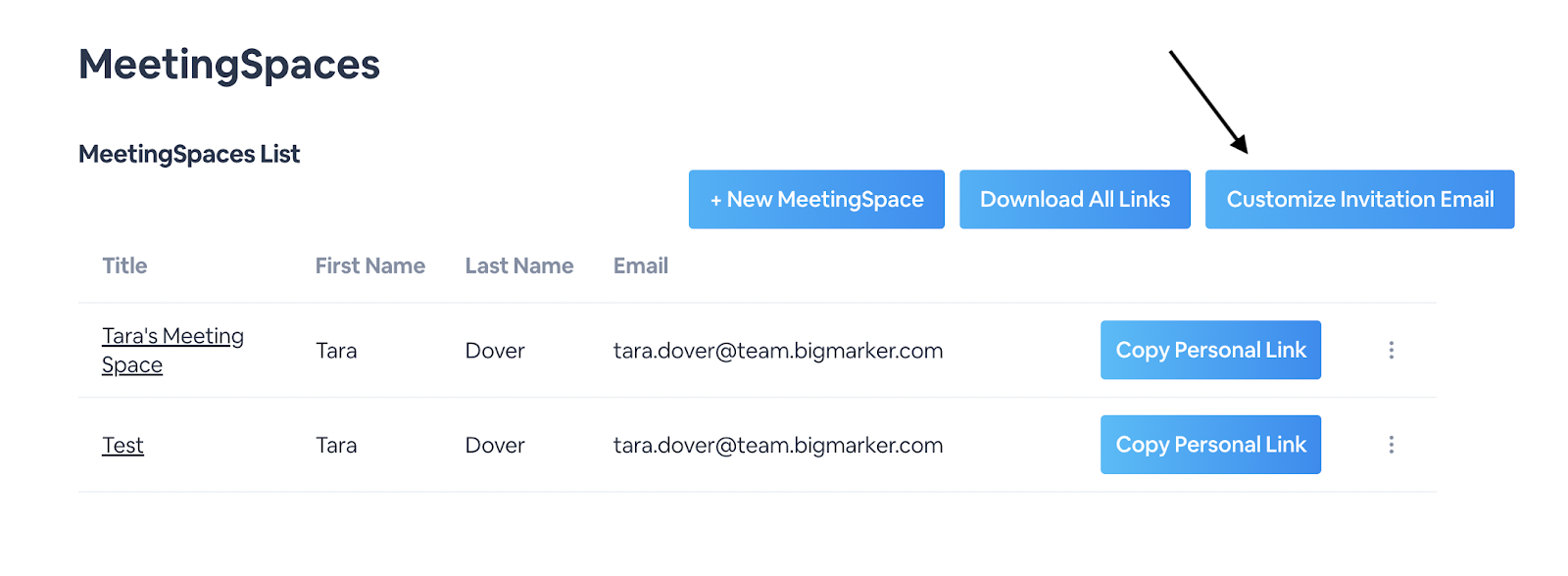Click last name Dover in Tara's Meeting Space row
Viewport: 1568px width, 576px height.
click(x=495, y=351)
